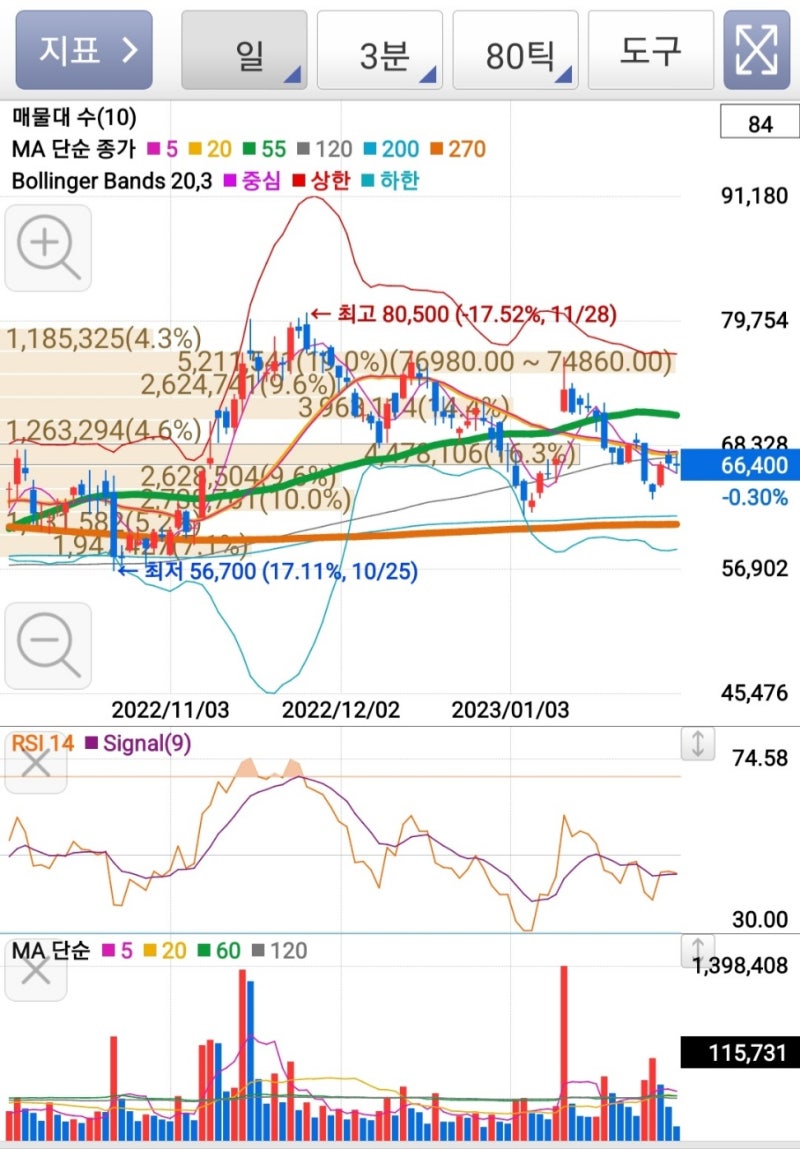This screenshot has width=800, height=1149.
Task: Click the 1,398,408 volume axis value
Action: tap(741, 966)
